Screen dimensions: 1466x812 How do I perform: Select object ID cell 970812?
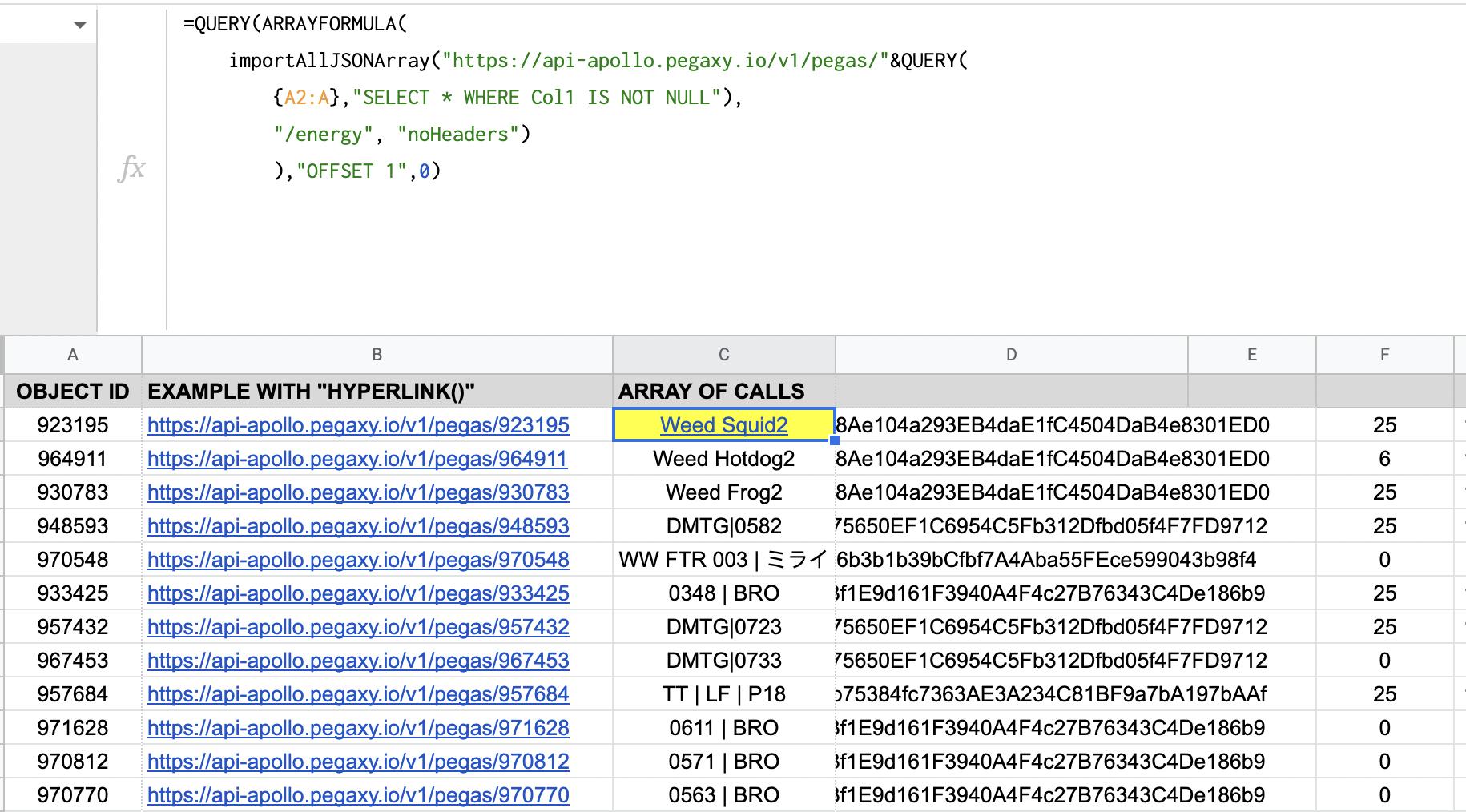click(x=73, y=762)
